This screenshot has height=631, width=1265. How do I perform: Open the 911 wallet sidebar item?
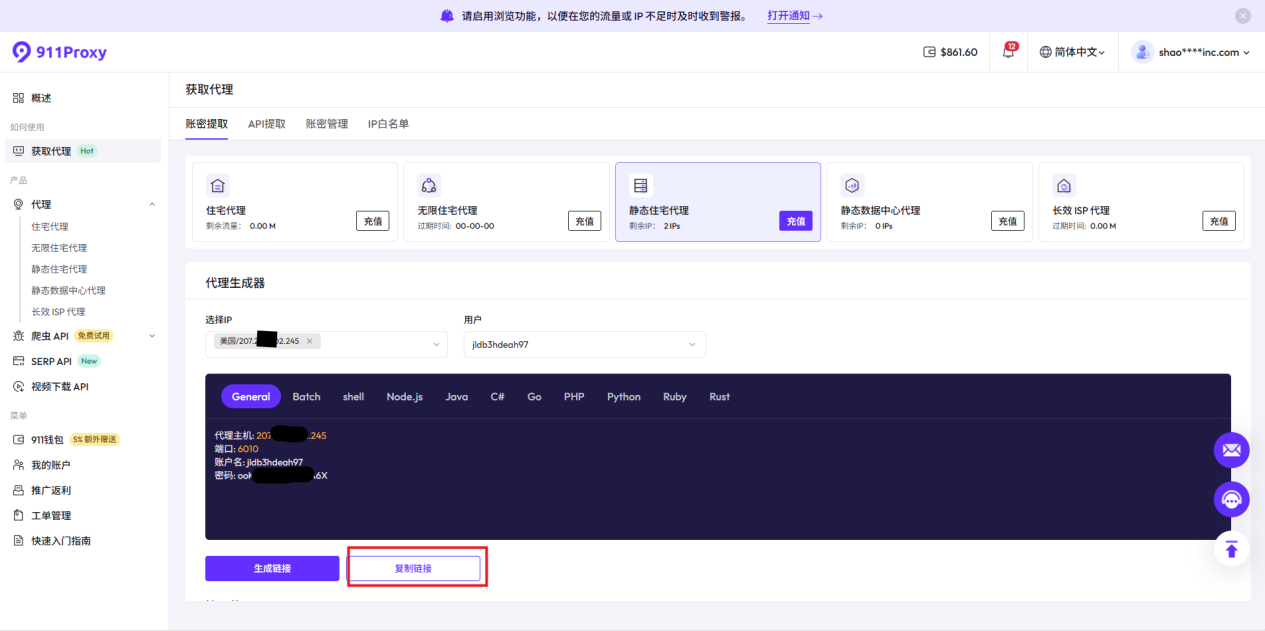tap(47, 439)
